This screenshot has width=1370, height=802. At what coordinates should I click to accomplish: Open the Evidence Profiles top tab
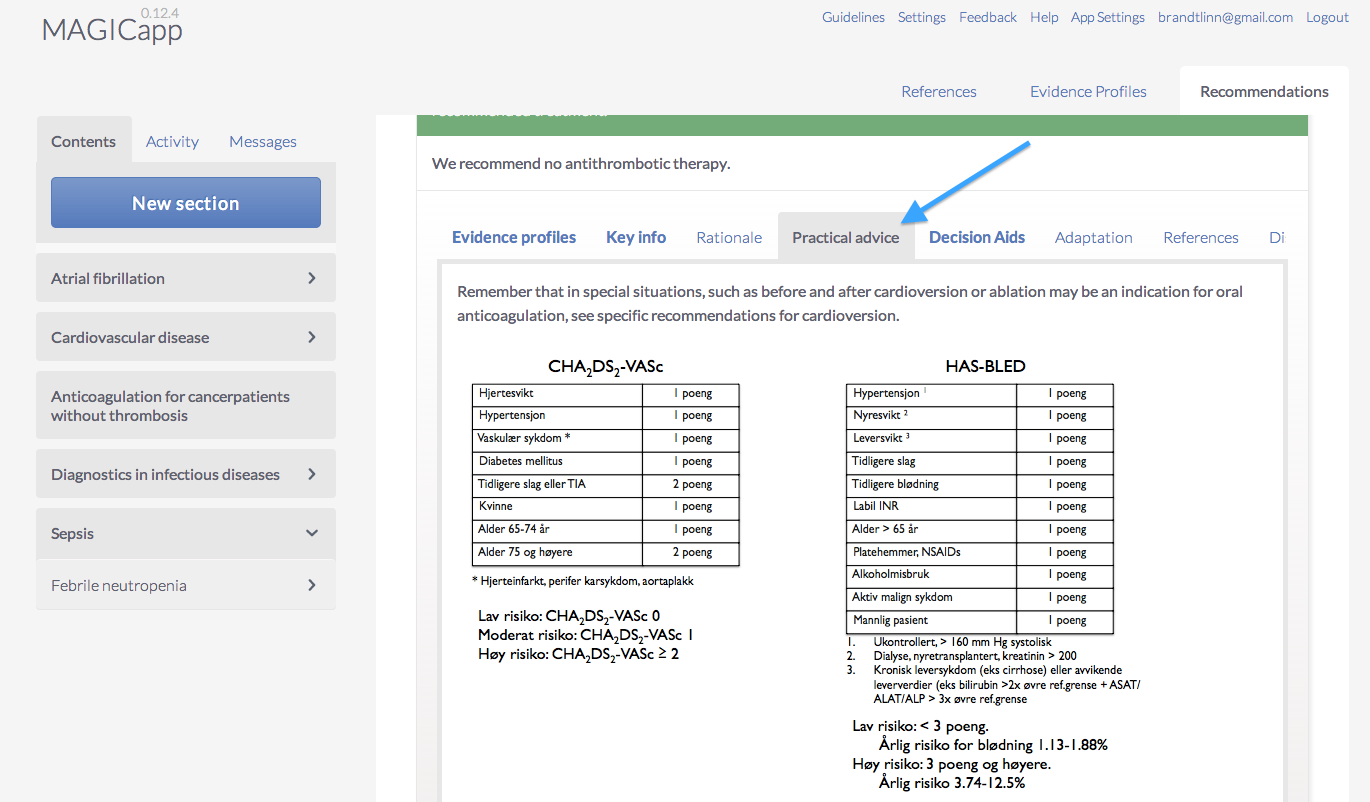(1088, 91)
